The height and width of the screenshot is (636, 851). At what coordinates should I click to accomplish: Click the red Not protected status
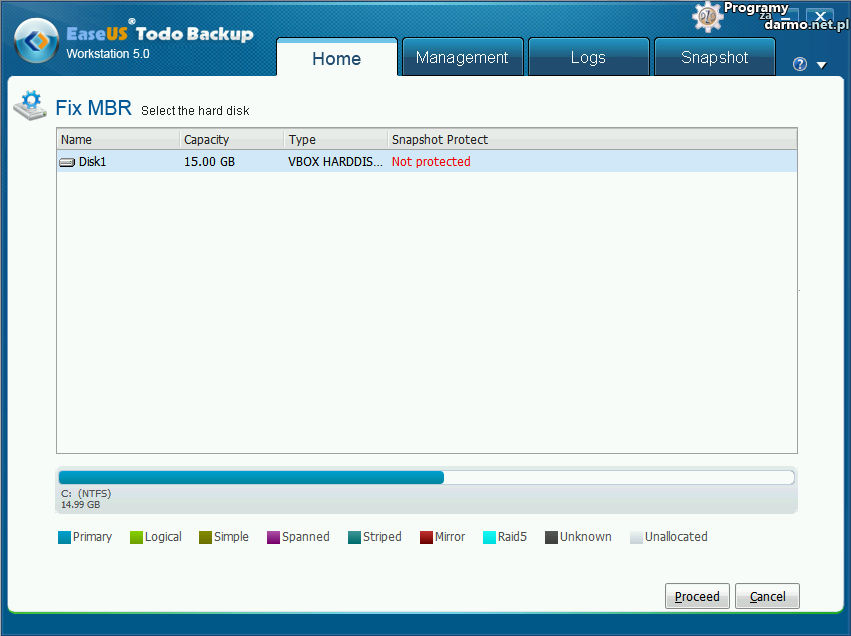point(431,162)
